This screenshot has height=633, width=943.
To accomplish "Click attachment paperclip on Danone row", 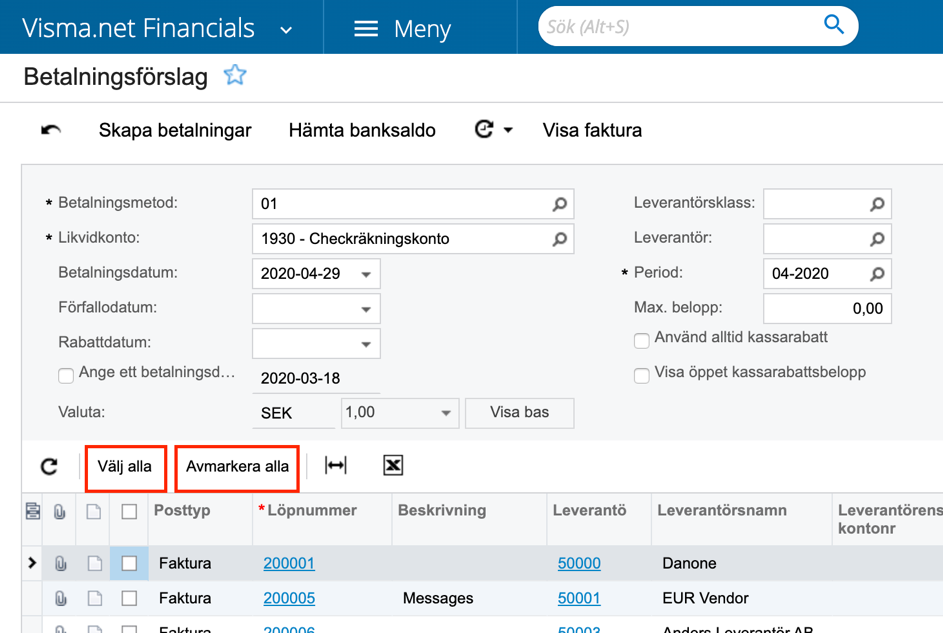I will pyautogui.click(x=60, y=563).
